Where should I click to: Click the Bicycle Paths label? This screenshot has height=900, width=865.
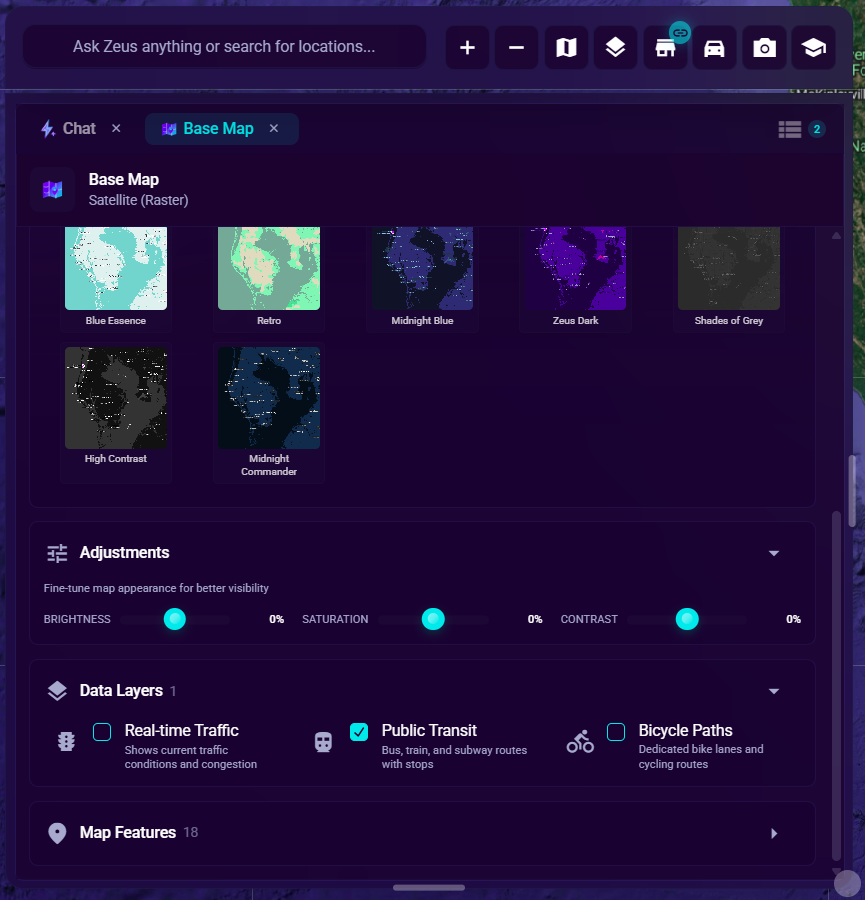tap(685, 730)
